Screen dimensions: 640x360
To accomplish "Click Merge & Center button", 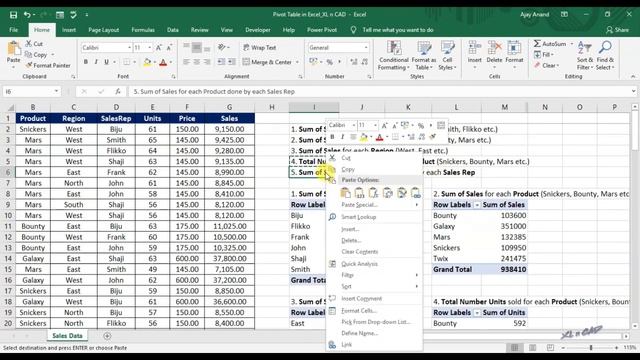I will (x=267, y=62).
